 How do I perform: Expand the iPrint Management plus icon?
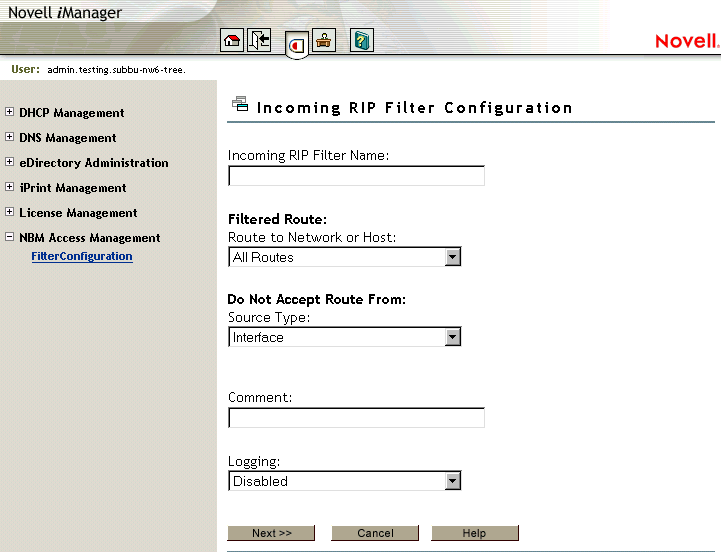click(x=9, y=186)
